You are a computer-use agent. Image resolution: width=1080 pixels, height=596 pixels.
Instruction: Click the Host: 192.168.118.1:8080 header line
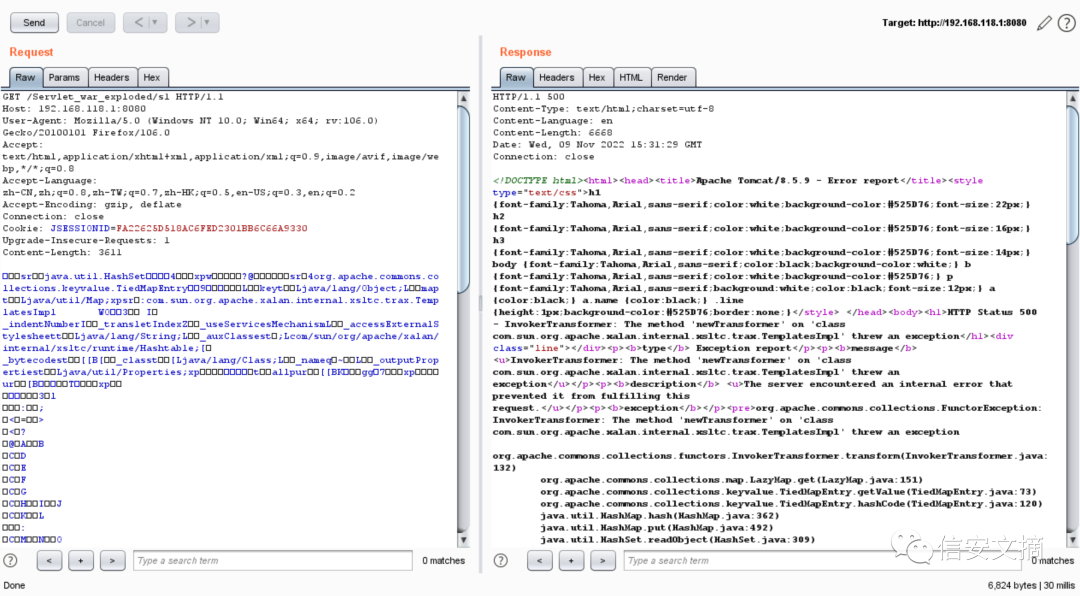click(74, 108)
